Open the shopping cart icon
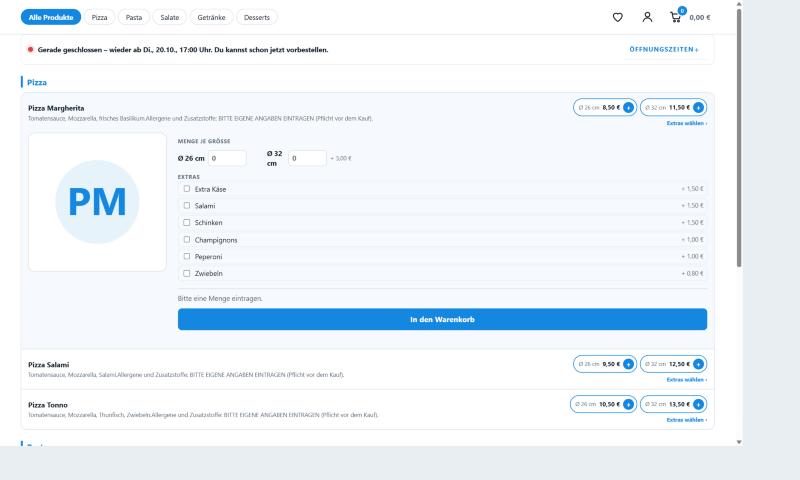This screenshot has width=800, height=480. pos(676,17)
